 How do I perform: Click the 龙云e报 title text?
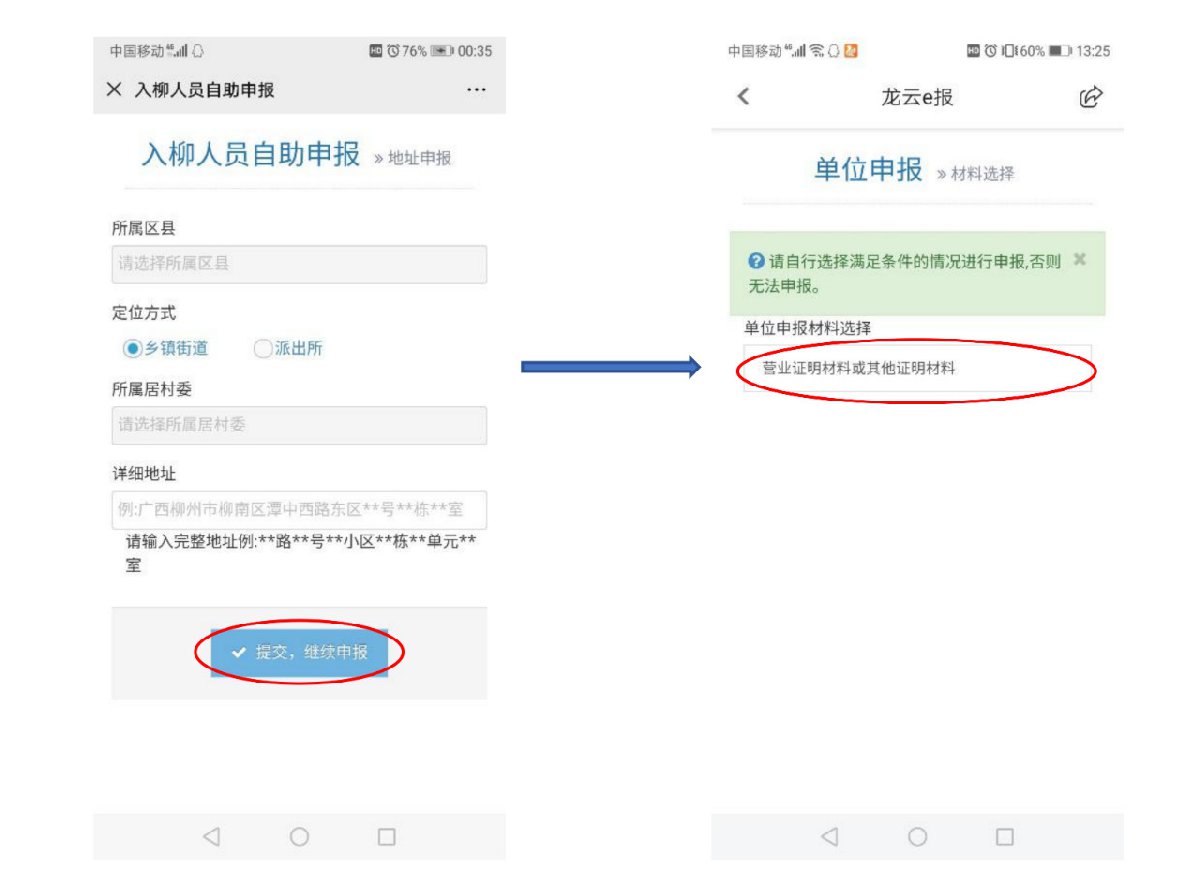(917, 97)
